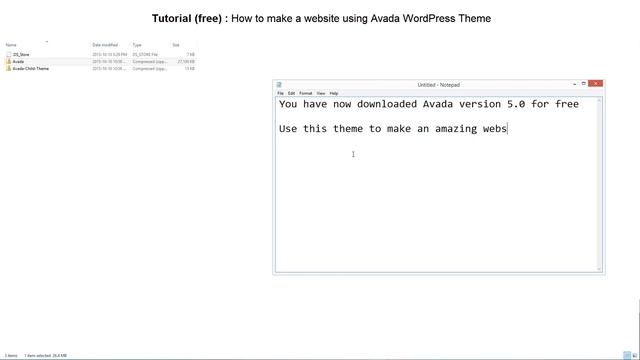
Task: Select the Avada zip file name
Action: point(18,62)
